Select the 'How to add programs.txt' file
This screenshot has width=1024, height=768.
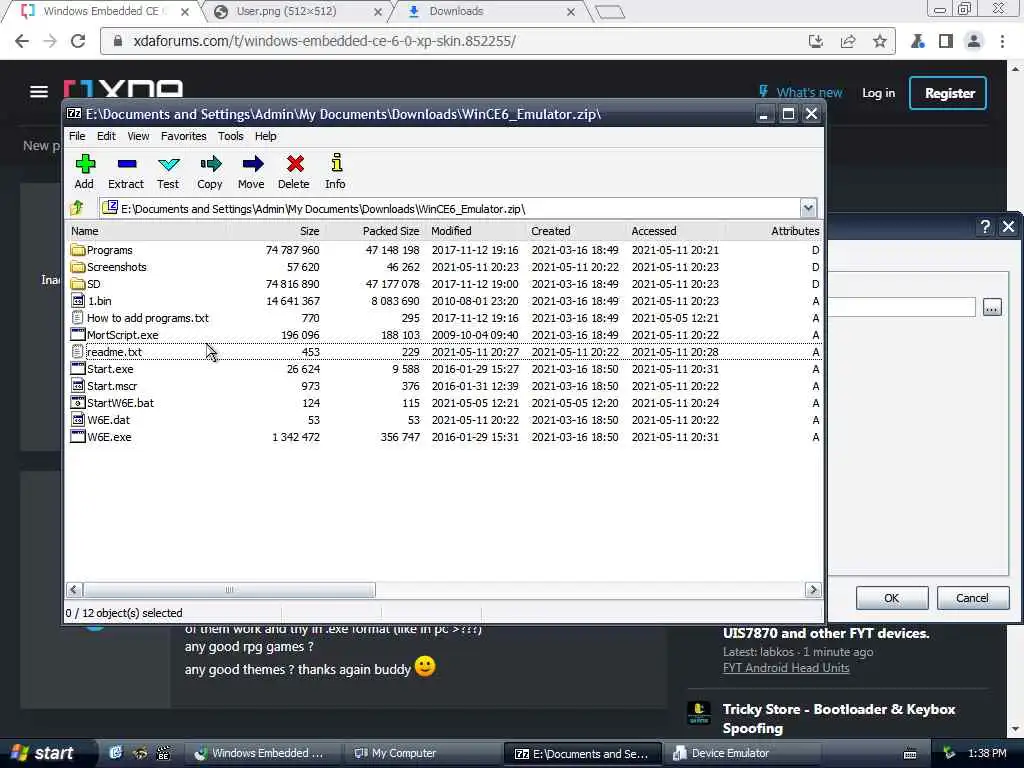click(x=148, y=318)
